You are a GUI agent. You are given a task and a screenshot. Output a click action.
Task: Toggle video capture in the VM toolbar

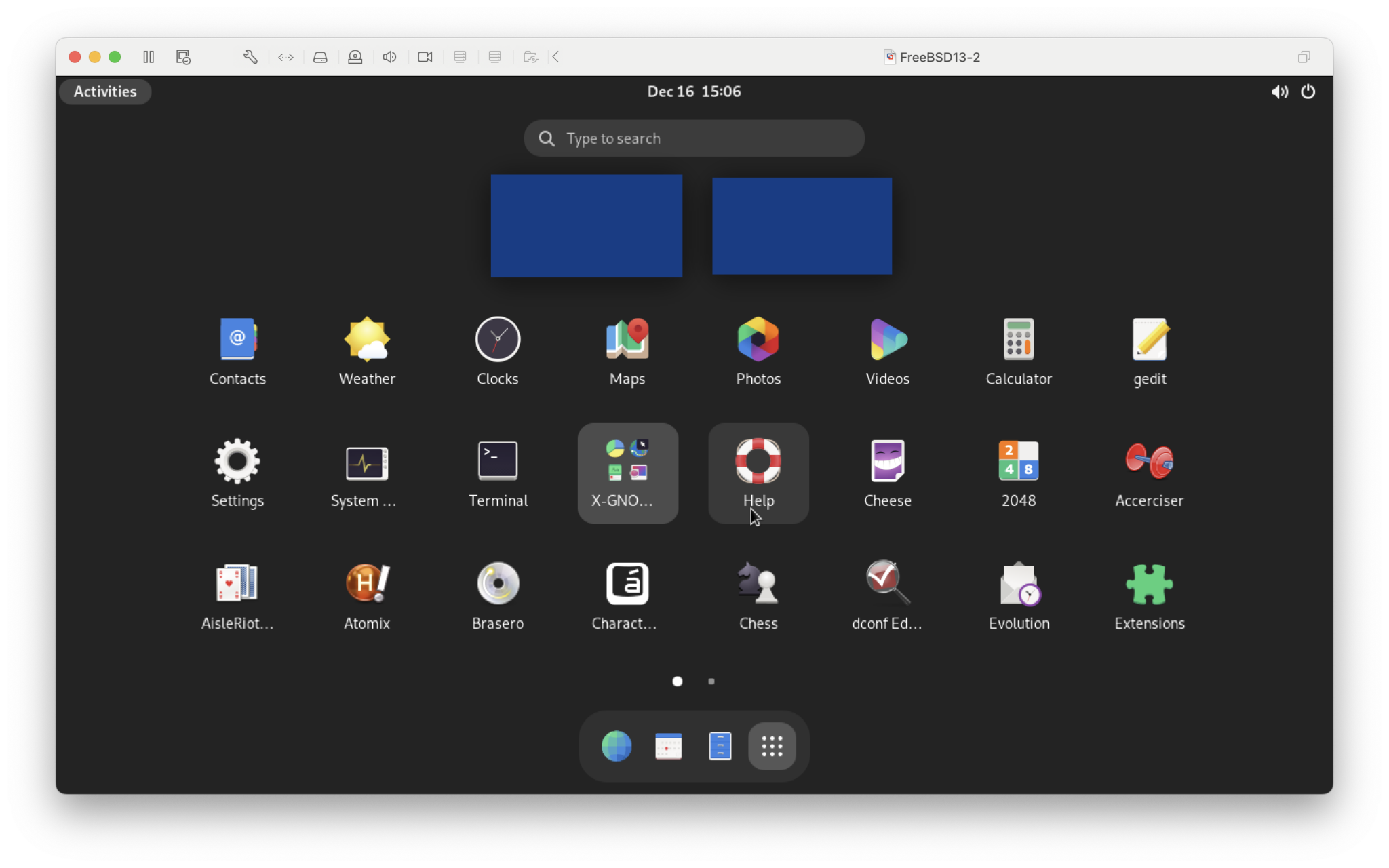[x=425, y=57]
